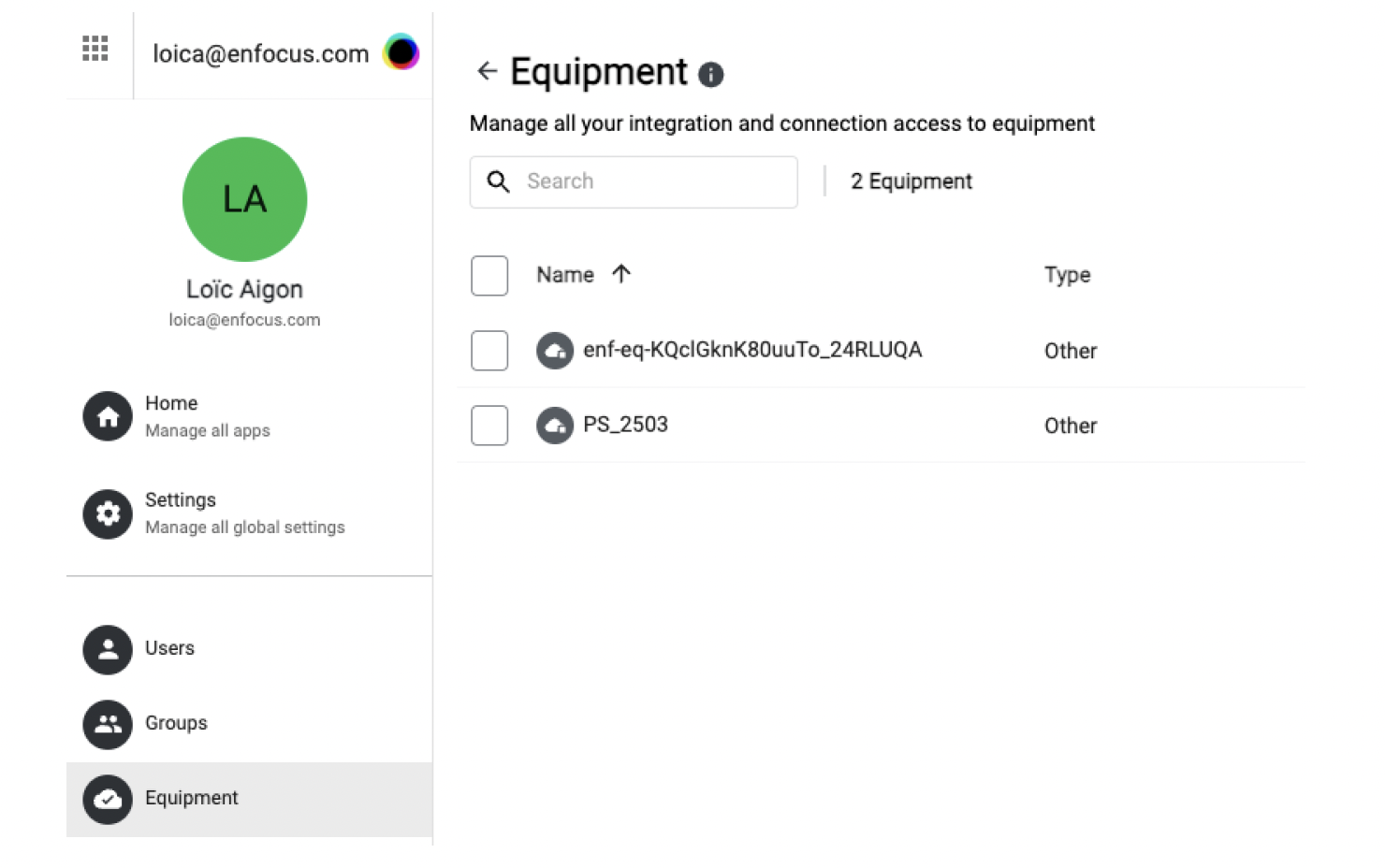
Task: Check the box for PS_2503
Action: pos(489,426)
